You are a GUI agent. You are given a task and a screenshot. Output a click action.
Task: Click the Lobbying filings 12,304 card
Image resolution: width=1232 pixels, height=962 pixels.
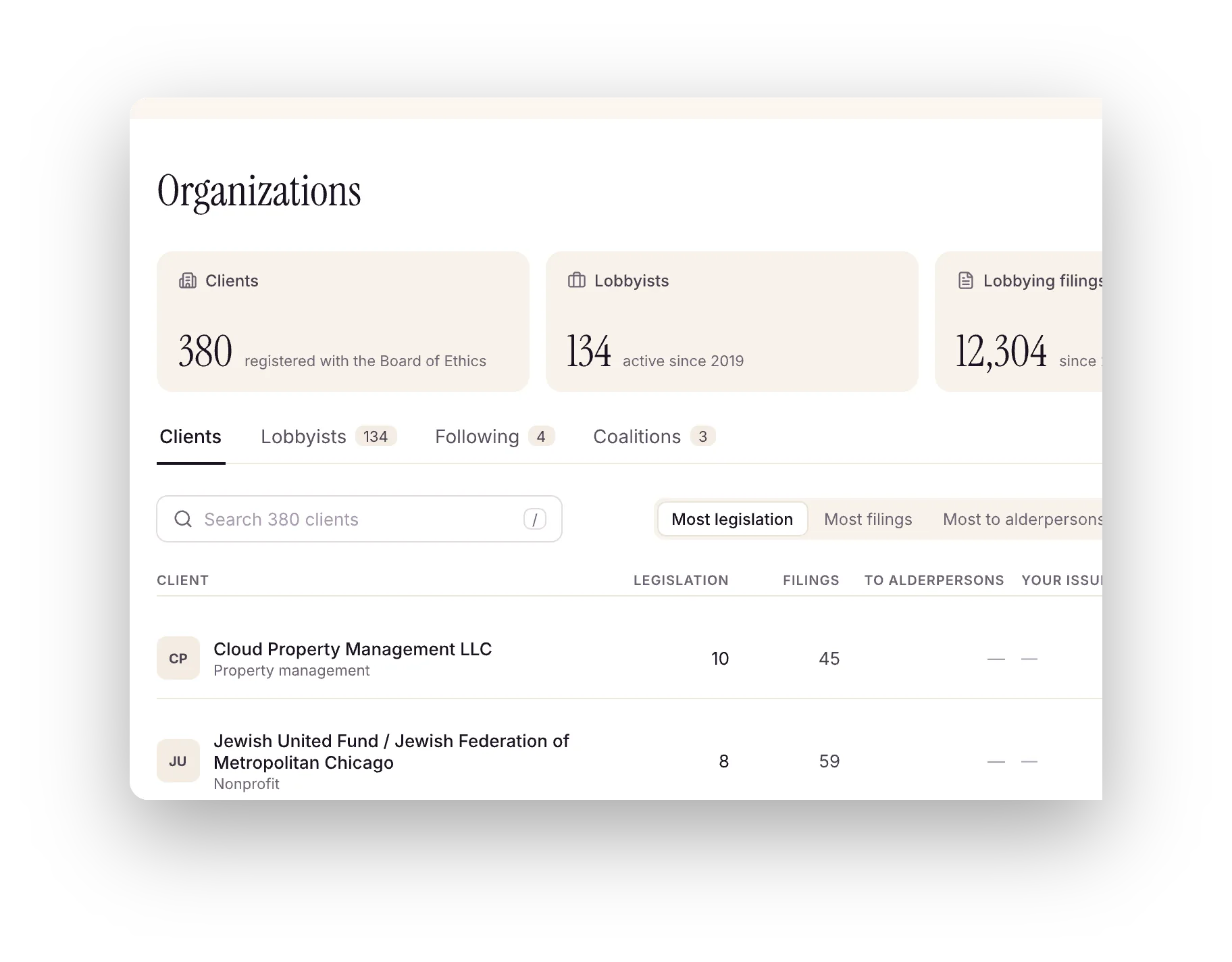pyautogui.click(x=1019, y=322)
